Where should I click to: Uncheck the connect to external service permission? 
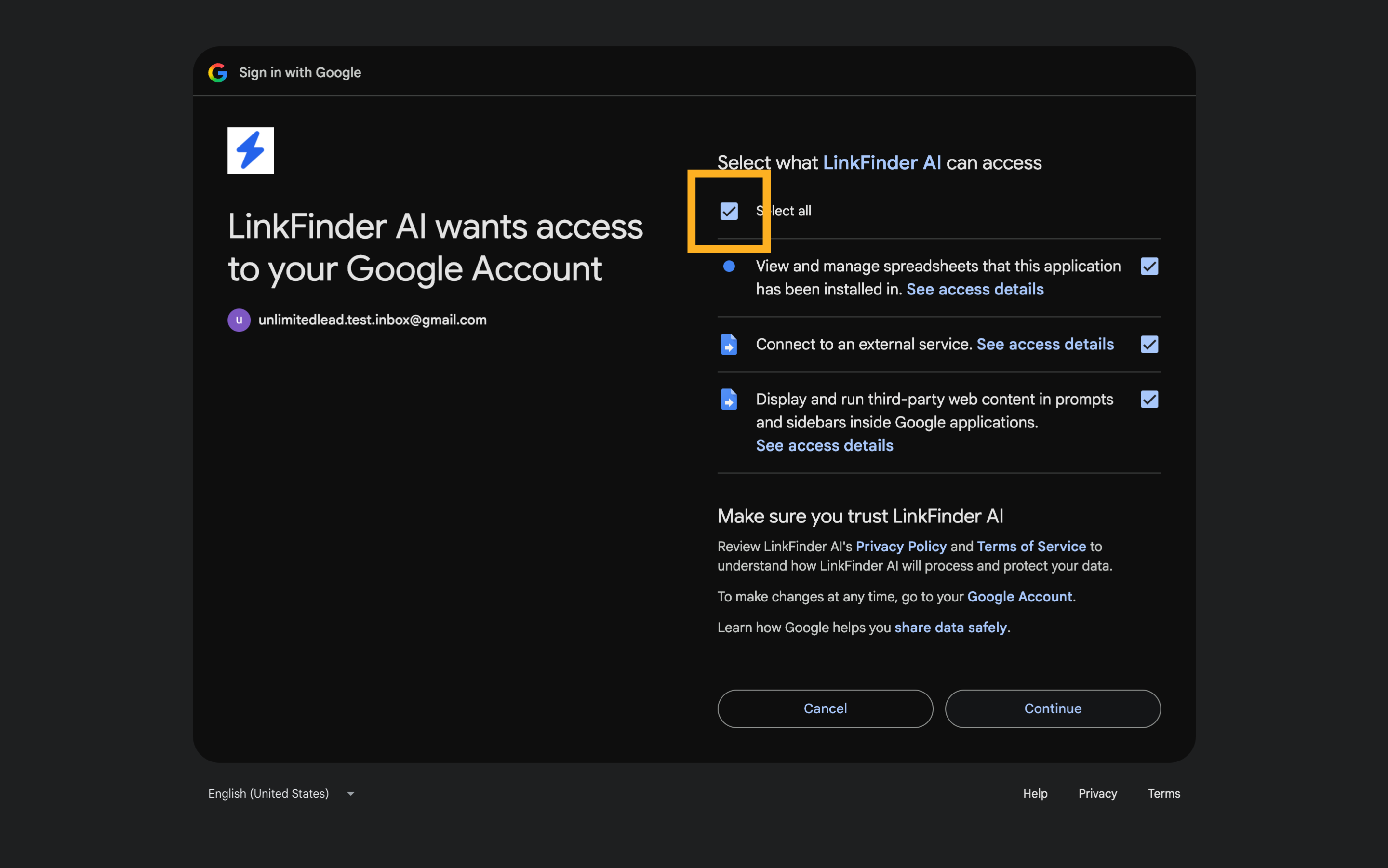(1149, 345)
